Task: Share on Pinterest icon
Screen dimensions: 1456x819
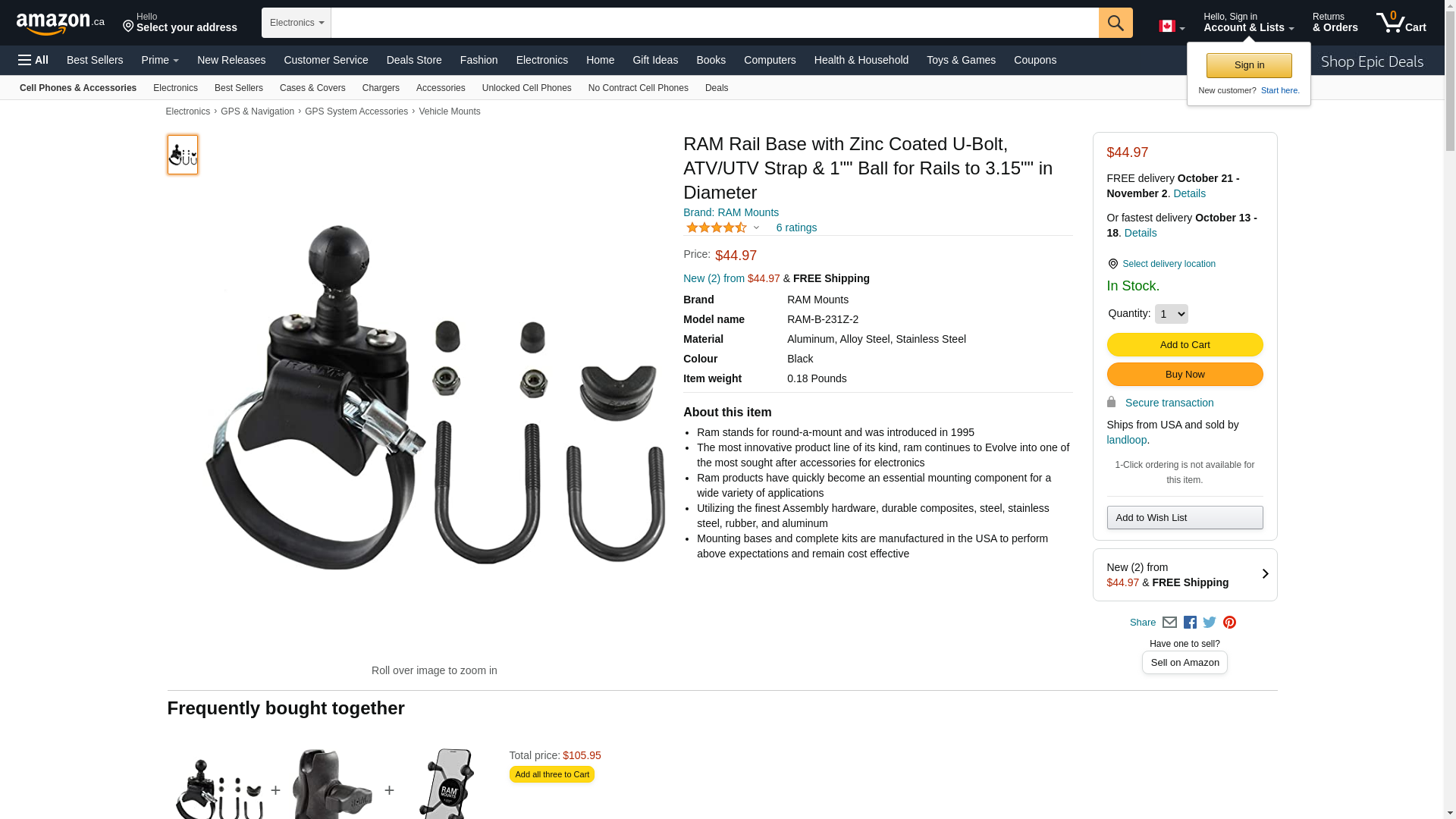Action: click(1229, 623)
